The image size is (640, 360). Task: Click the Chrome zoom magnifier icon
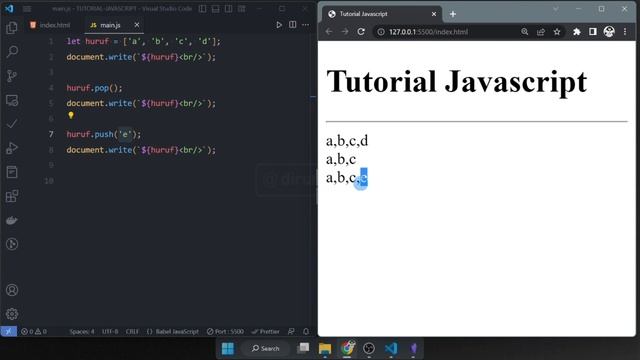[x=524, y=31]
